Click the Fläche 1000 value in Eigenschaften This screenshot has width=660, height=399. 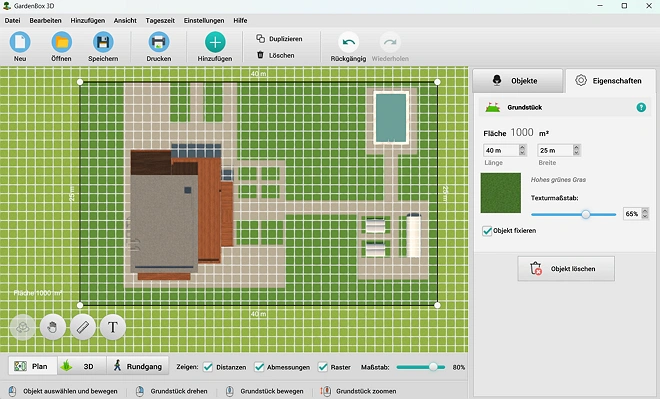point(522,133)
